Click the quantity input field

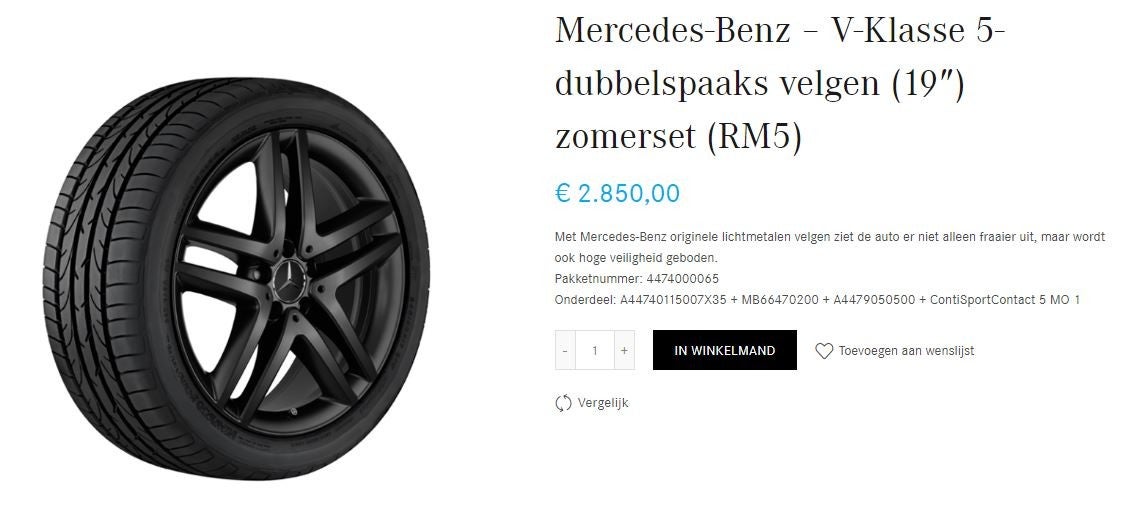click(x=595, y=350)
